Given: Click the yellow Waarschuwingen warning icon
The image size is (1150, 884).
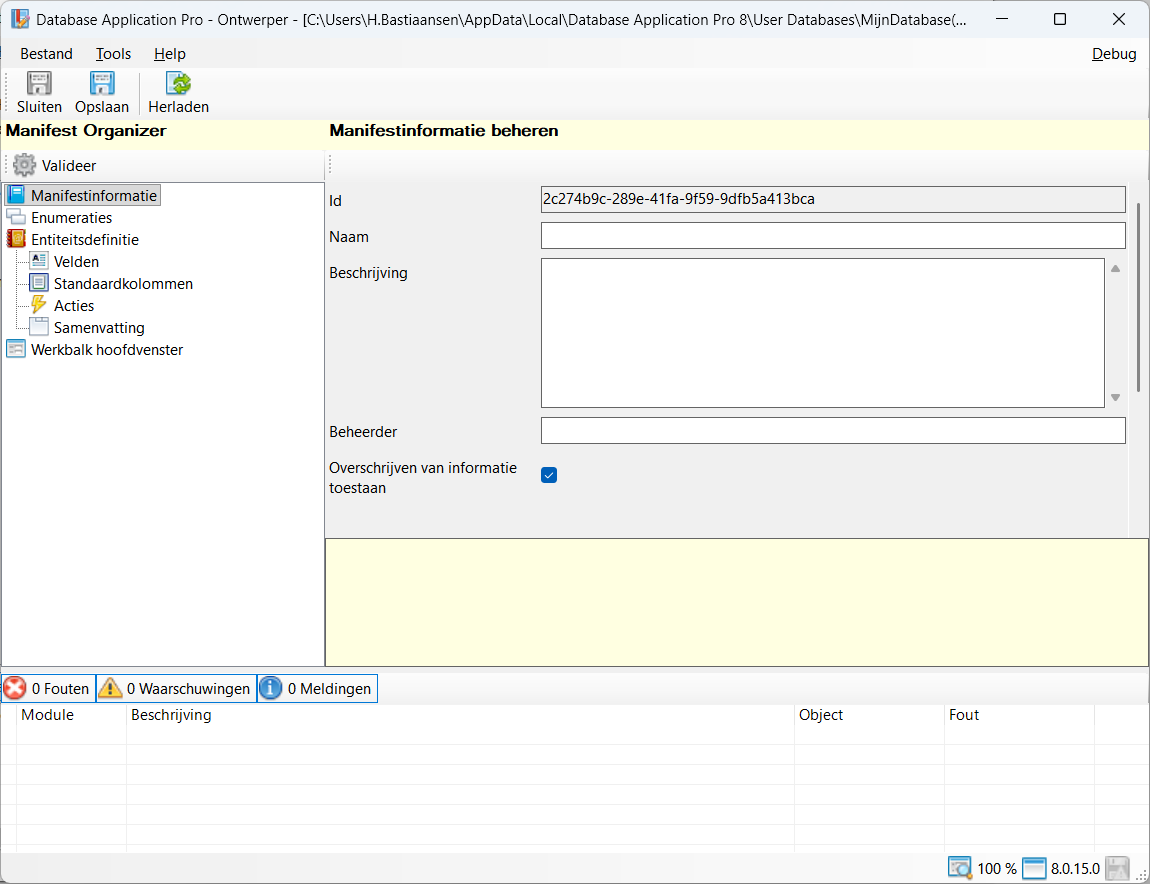Looking at the screenshot, I should coord(110,688).
